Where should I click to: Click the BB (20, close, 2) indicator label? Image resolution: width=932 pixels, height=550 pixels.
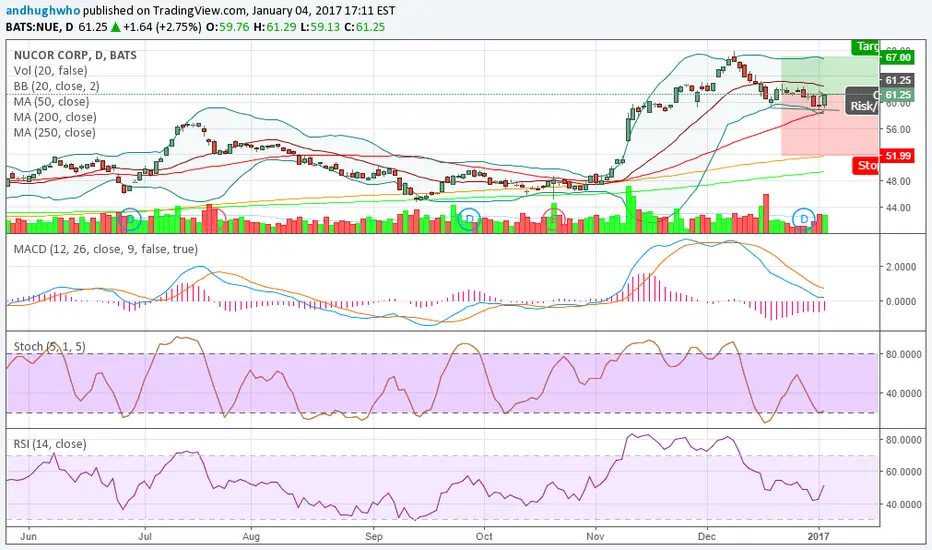(56, 86)
